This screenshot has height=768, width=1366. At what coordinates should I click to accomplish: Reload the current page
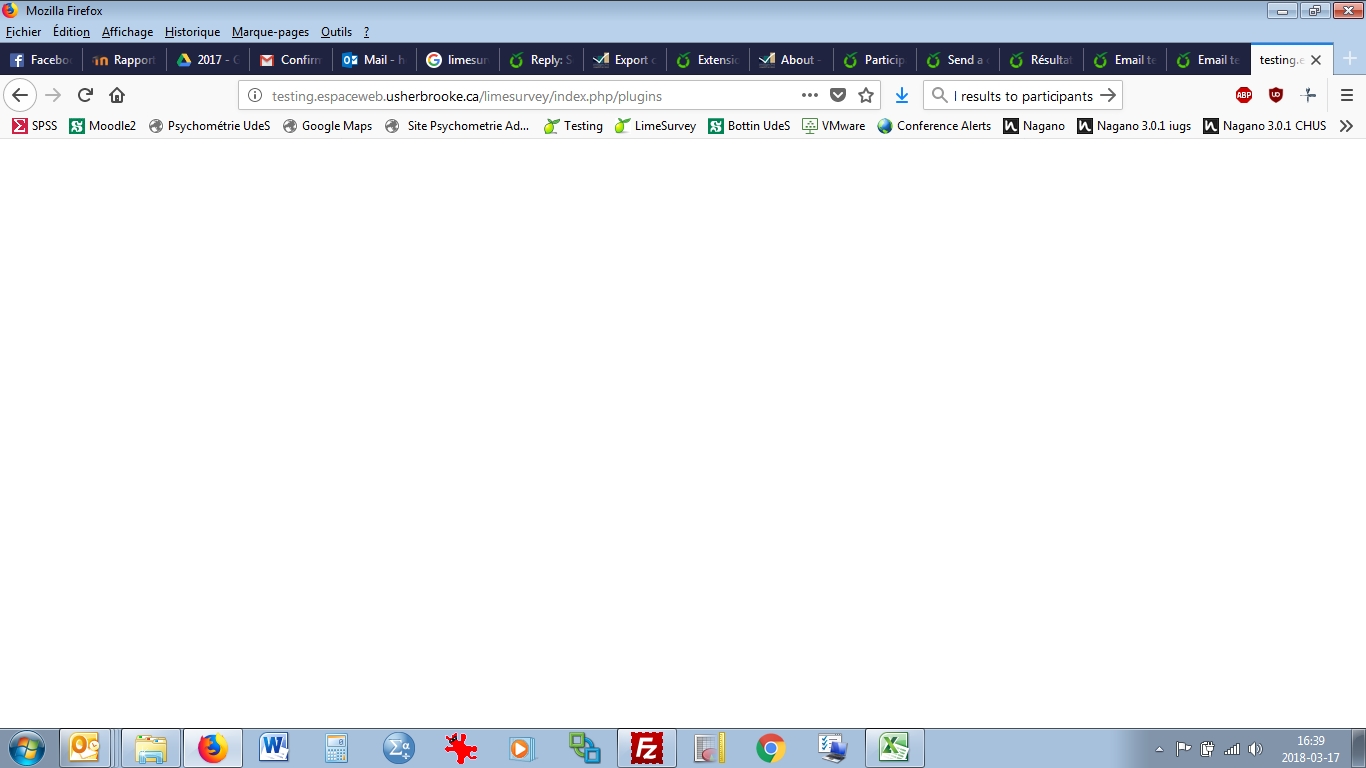coord(85,95)
